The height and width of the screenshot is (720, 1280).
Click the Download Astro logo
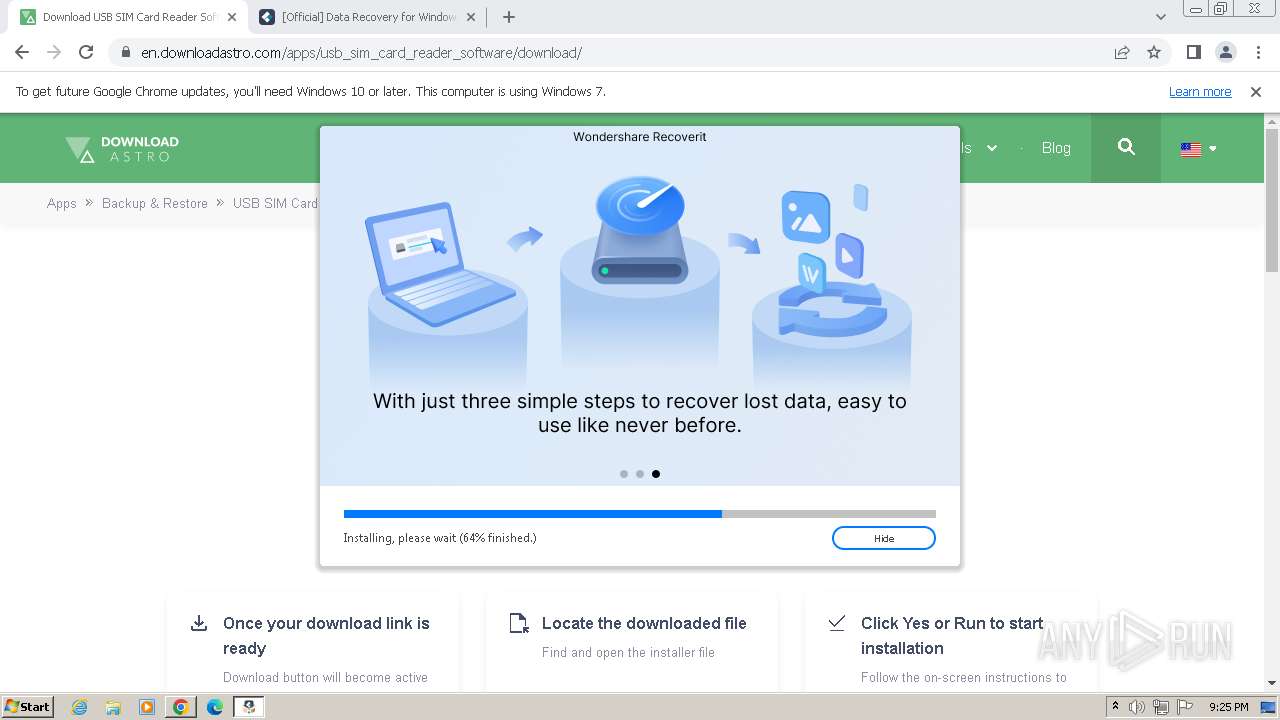(x=122, y=149)
